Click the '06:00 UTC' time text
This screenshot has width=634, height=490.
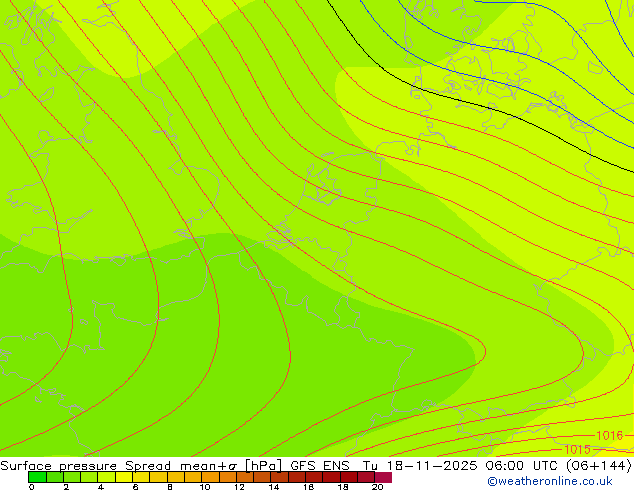click(x=524, y=466)
